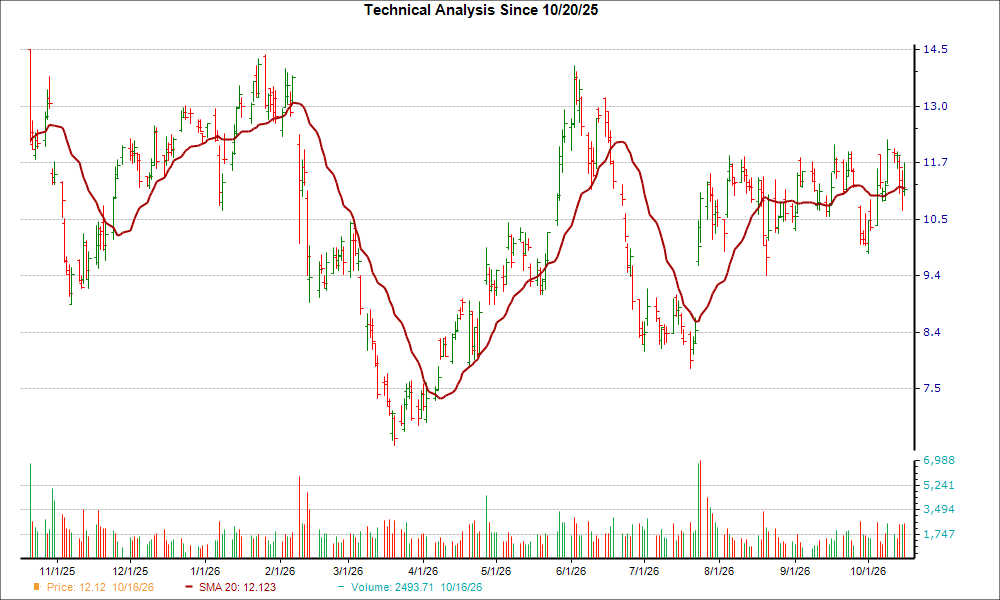The image size is (1000, 600).
Task: Click the 5/1/26 date label
Action: (x=496, y=571)
